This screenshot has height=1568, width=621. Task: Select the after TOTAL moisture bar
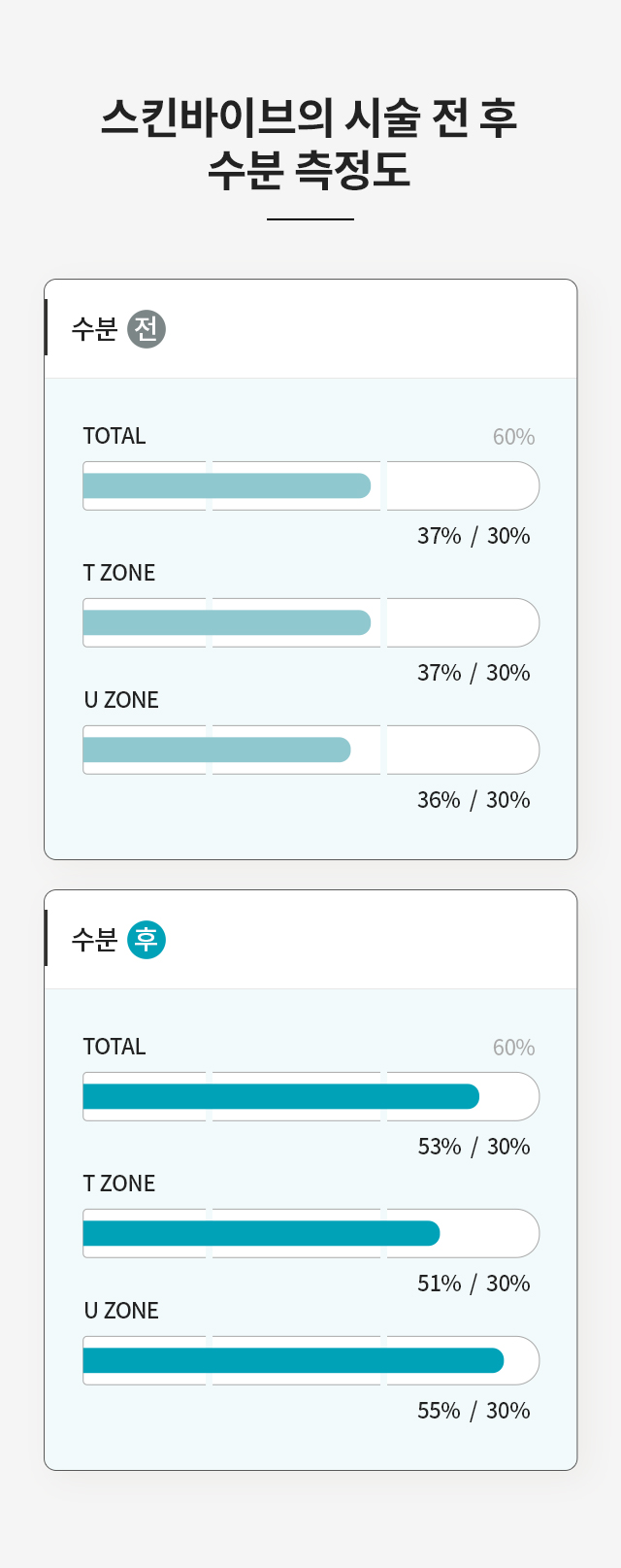pyautogui.click(x=311, y=1096)
